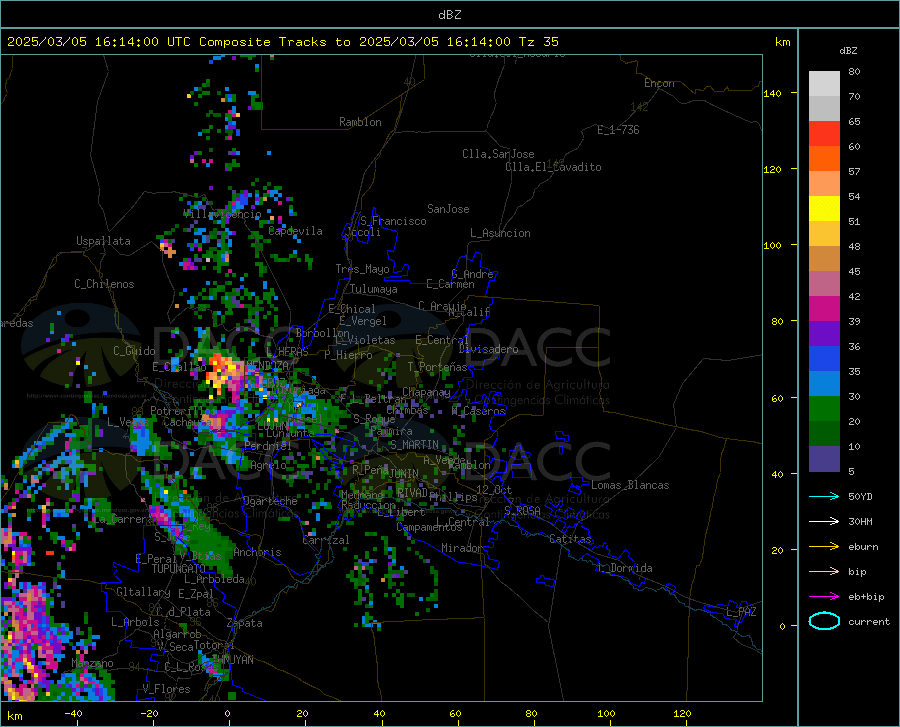Click the L_PAZ map label
900x727 pixels.
coord(741,612)
